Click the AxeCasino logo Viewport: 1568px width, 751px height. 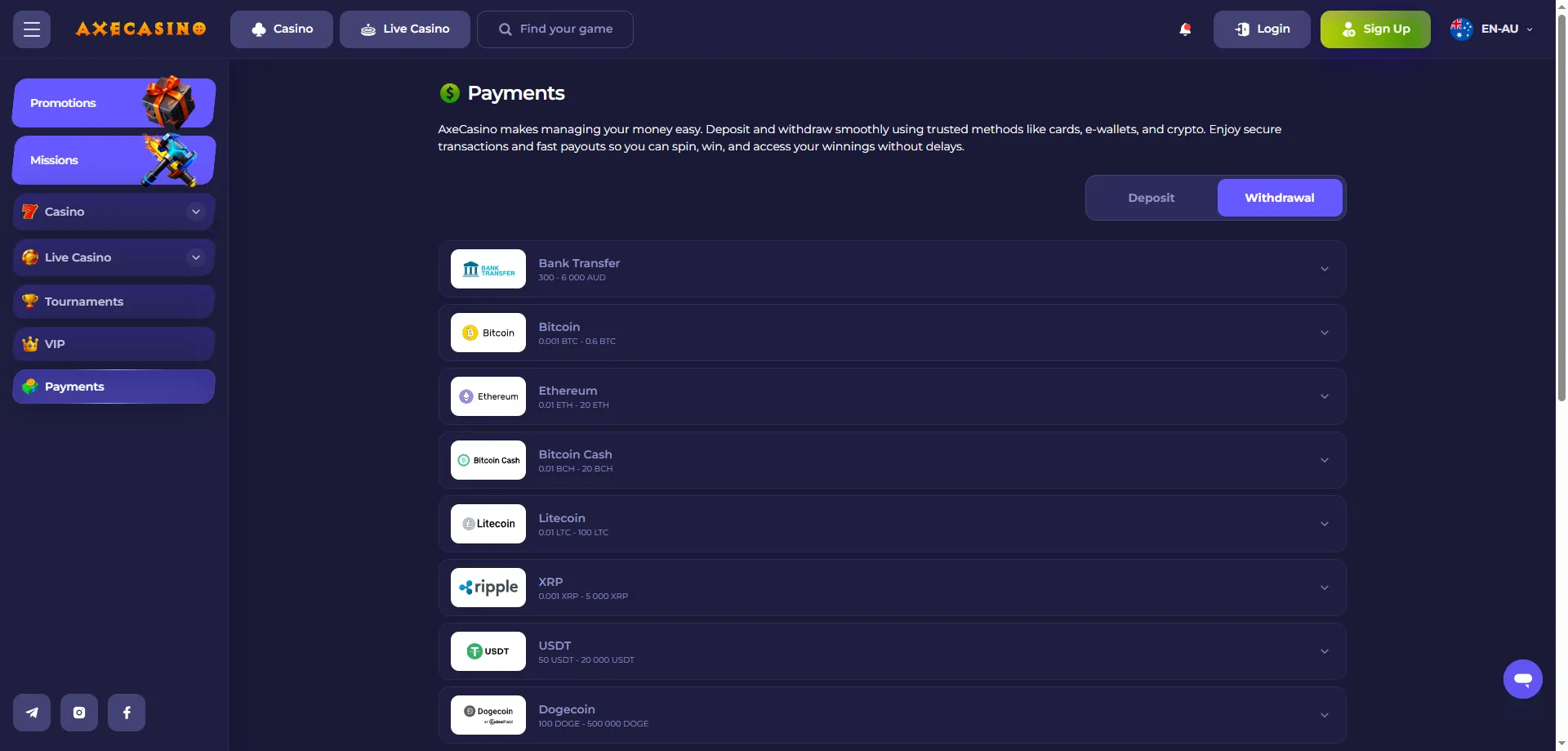point(140,29)
